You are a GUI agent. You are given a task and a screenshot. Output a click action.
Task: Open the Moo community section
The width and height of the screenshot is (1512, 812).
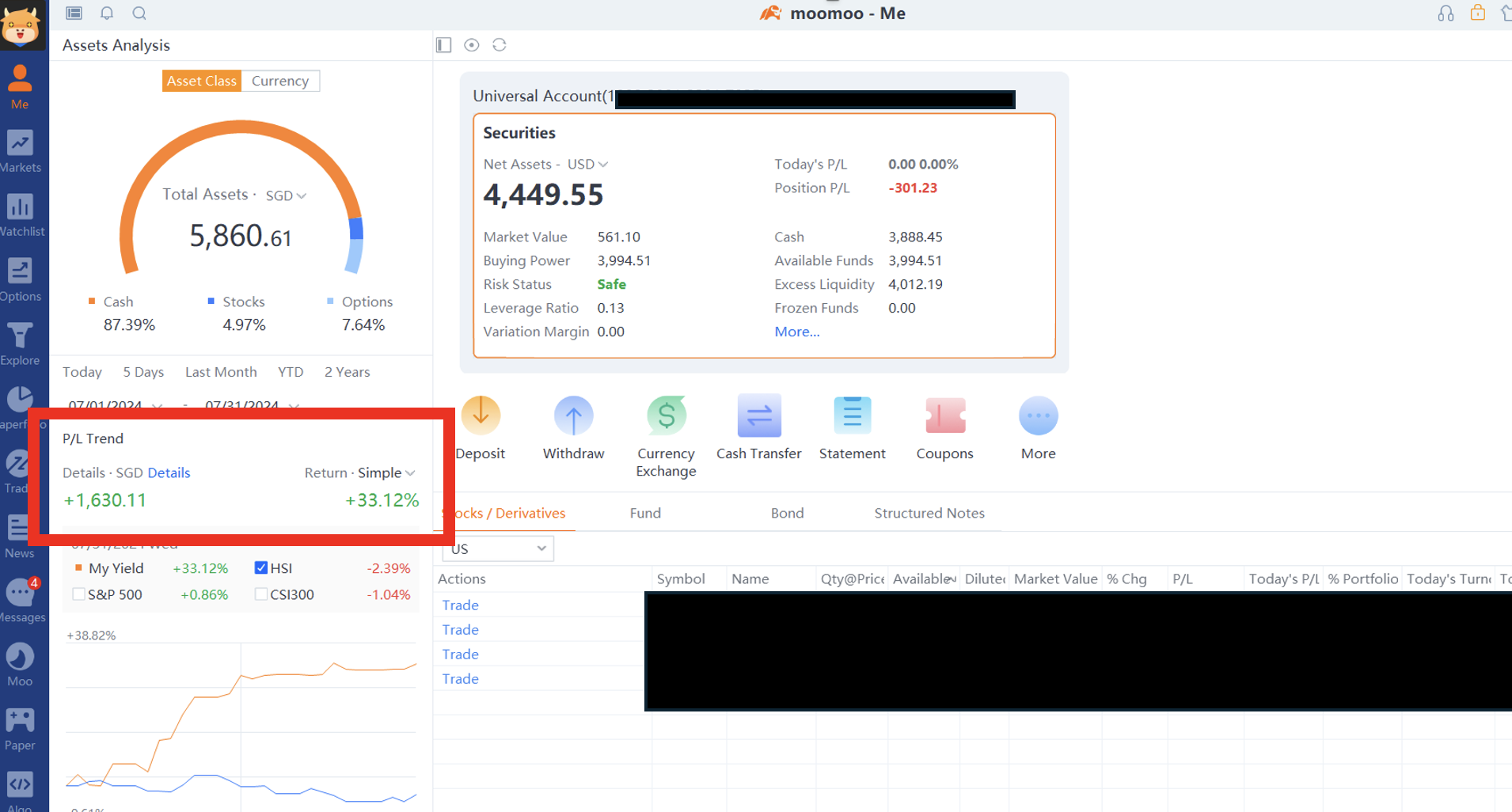pyautogui.click(x=20, y=665)
